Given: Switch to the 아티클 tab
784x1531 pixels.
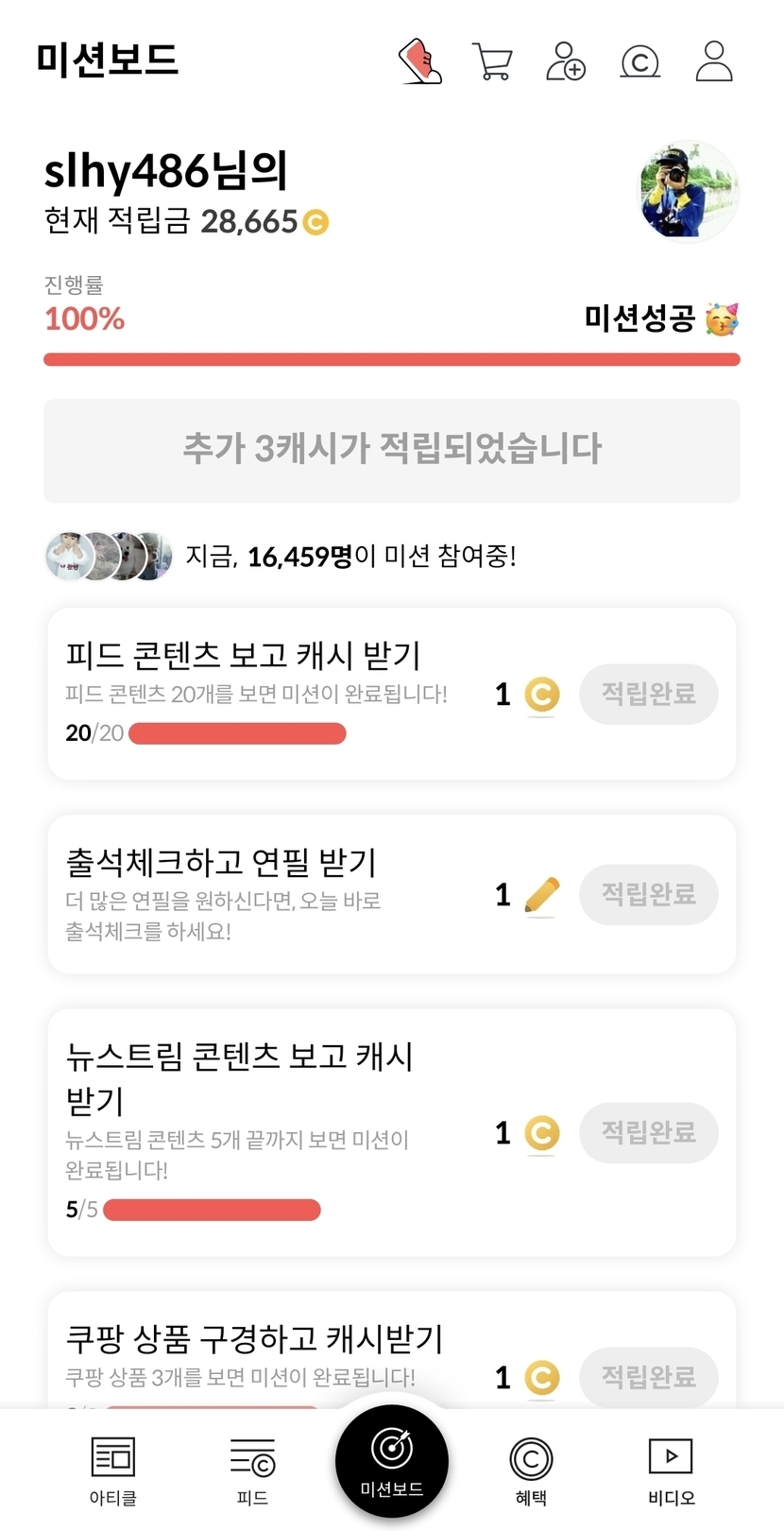Looking at the screenshot, I should 113,1470.
